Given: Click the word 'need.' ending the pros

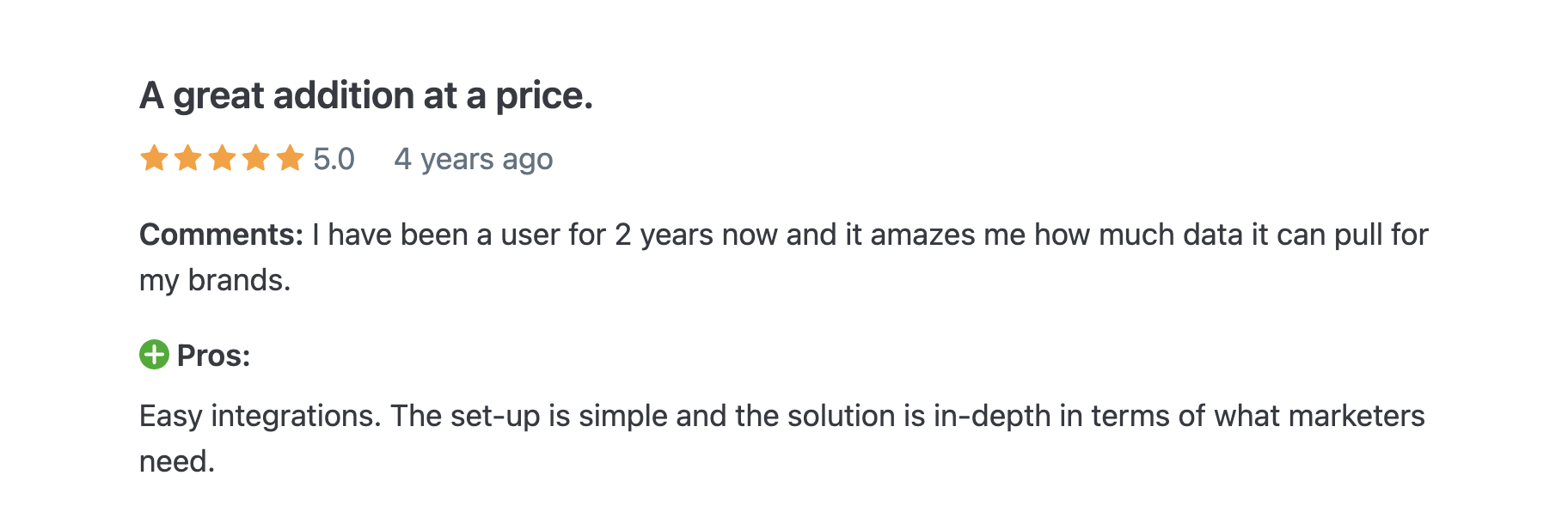Looking at the screenshot, I should pyautogui.click(x=177, y=461).
